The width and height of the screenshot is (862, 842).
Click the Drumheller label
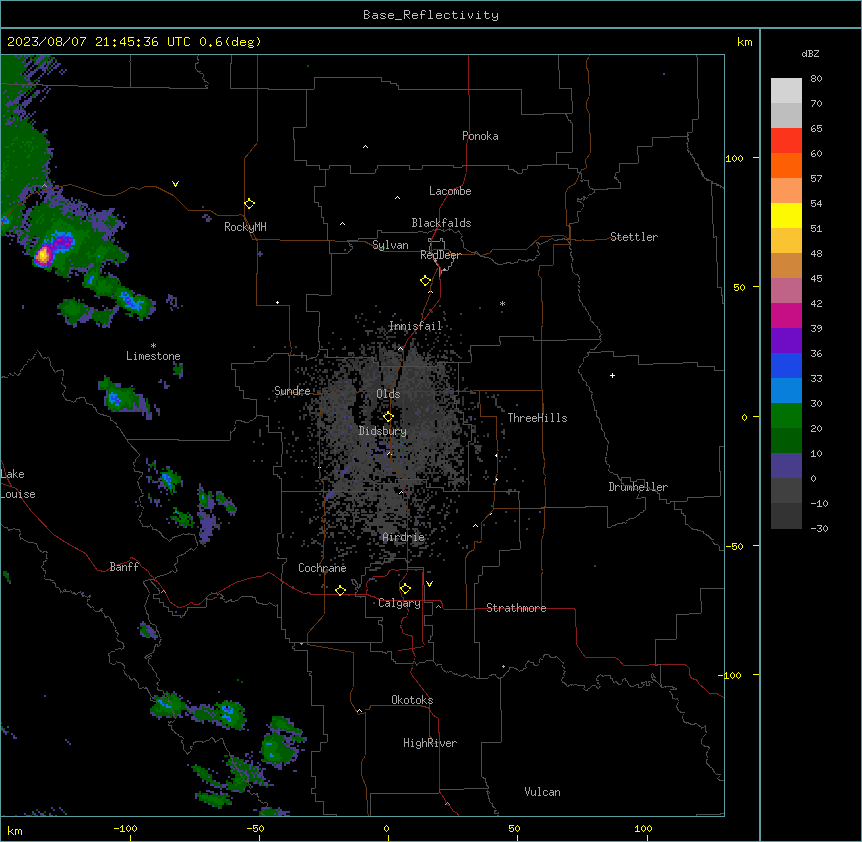pos(638,487)
